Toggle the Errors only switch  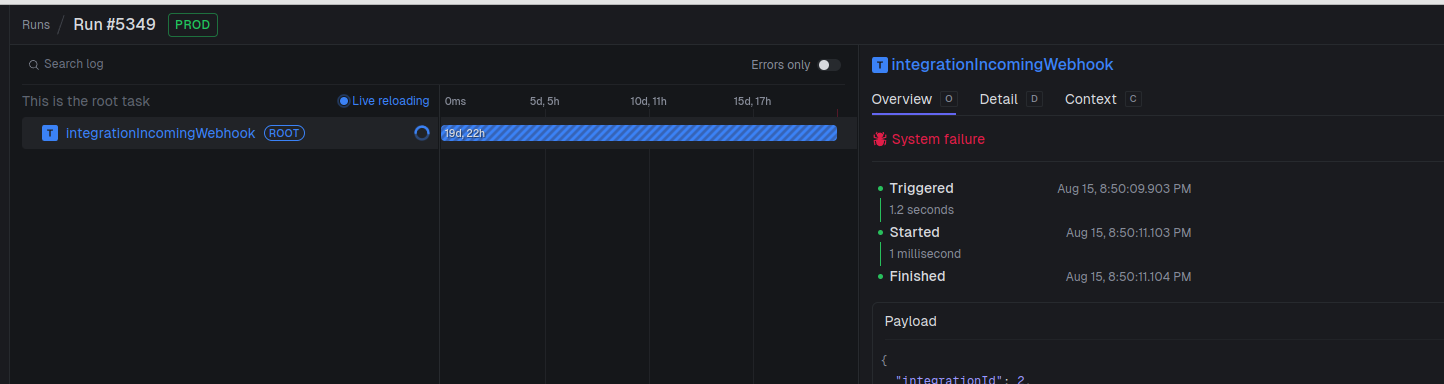point(829,65)
